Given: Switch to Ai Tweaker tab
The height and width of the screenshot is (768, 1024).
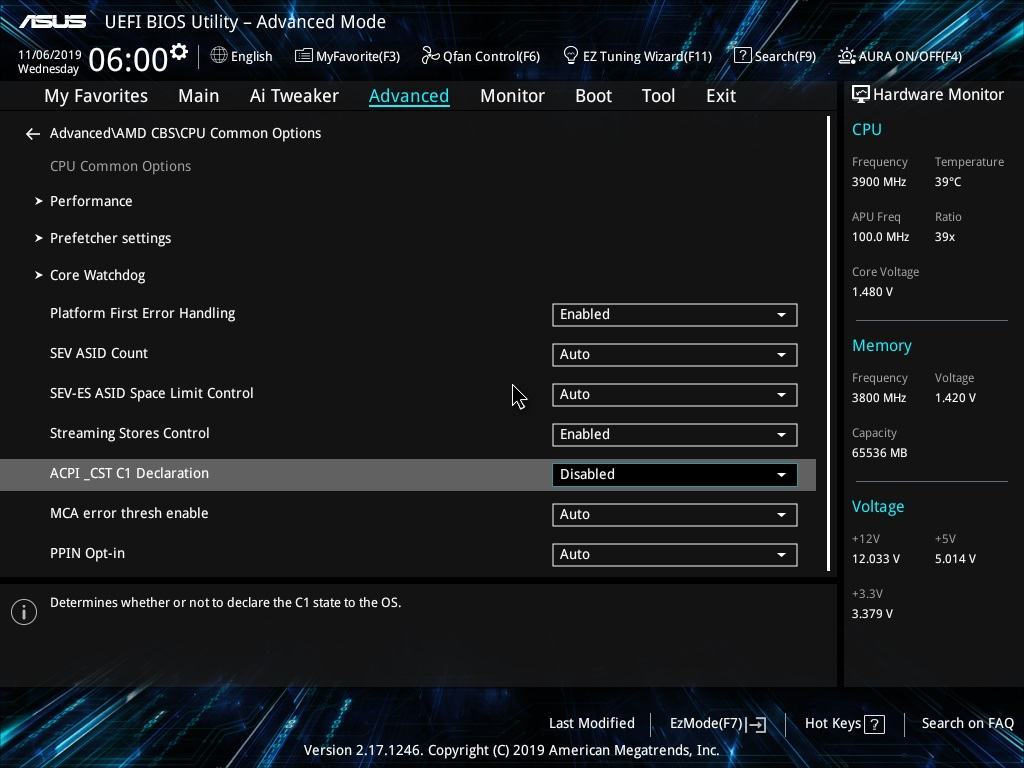Looking at the screenshot, I should click(x=294, y=96).
